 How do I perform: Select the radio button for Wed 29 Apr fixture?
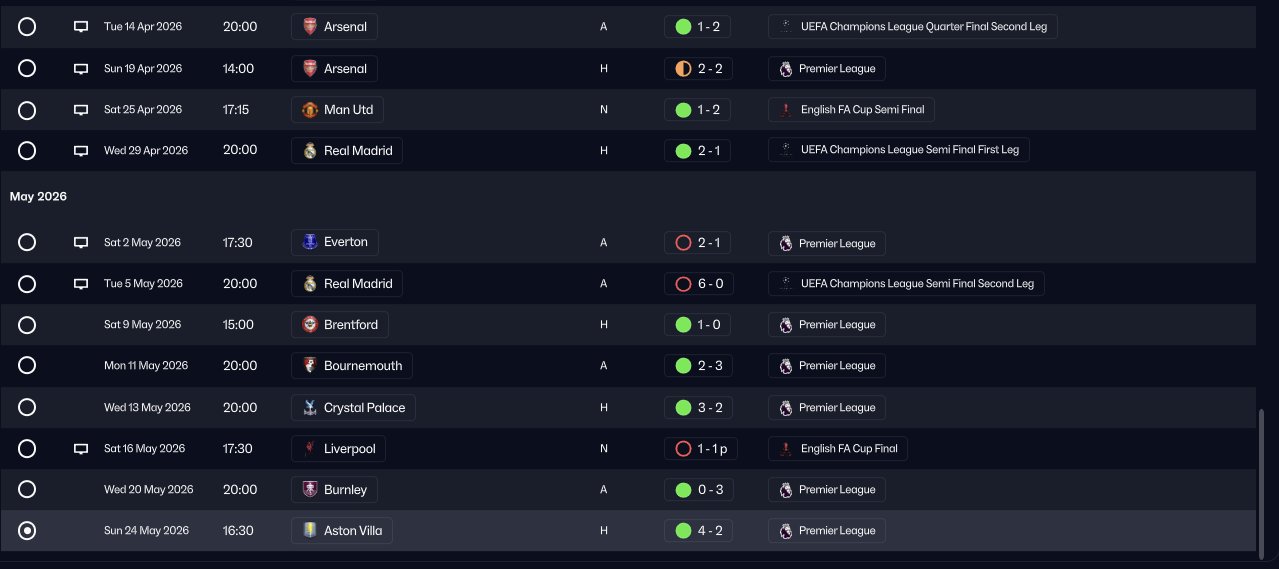[27, 151]
